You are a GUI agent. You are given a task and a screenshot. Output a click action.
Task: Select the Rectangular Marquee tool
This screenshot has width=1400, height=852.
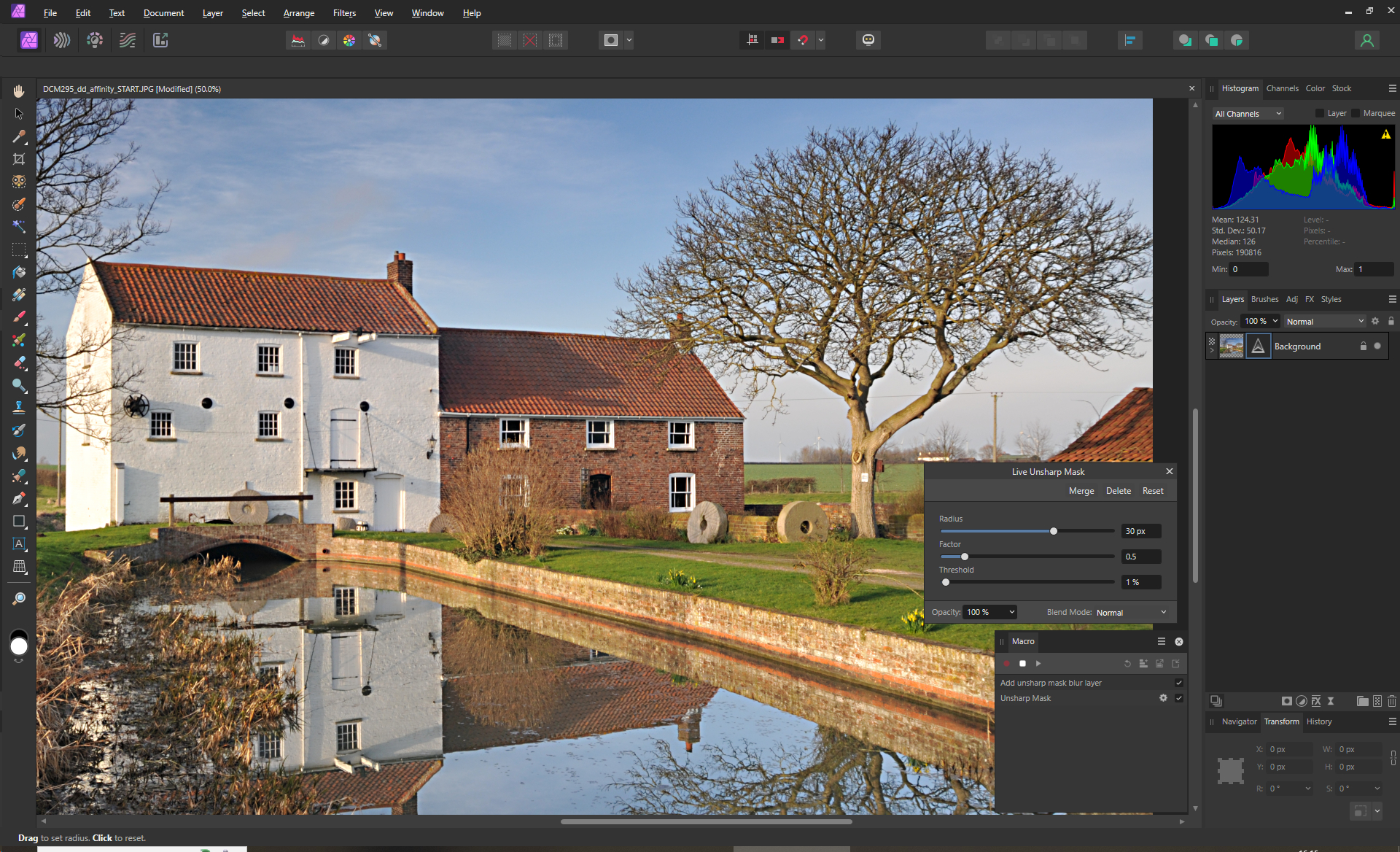pos(19,249)
